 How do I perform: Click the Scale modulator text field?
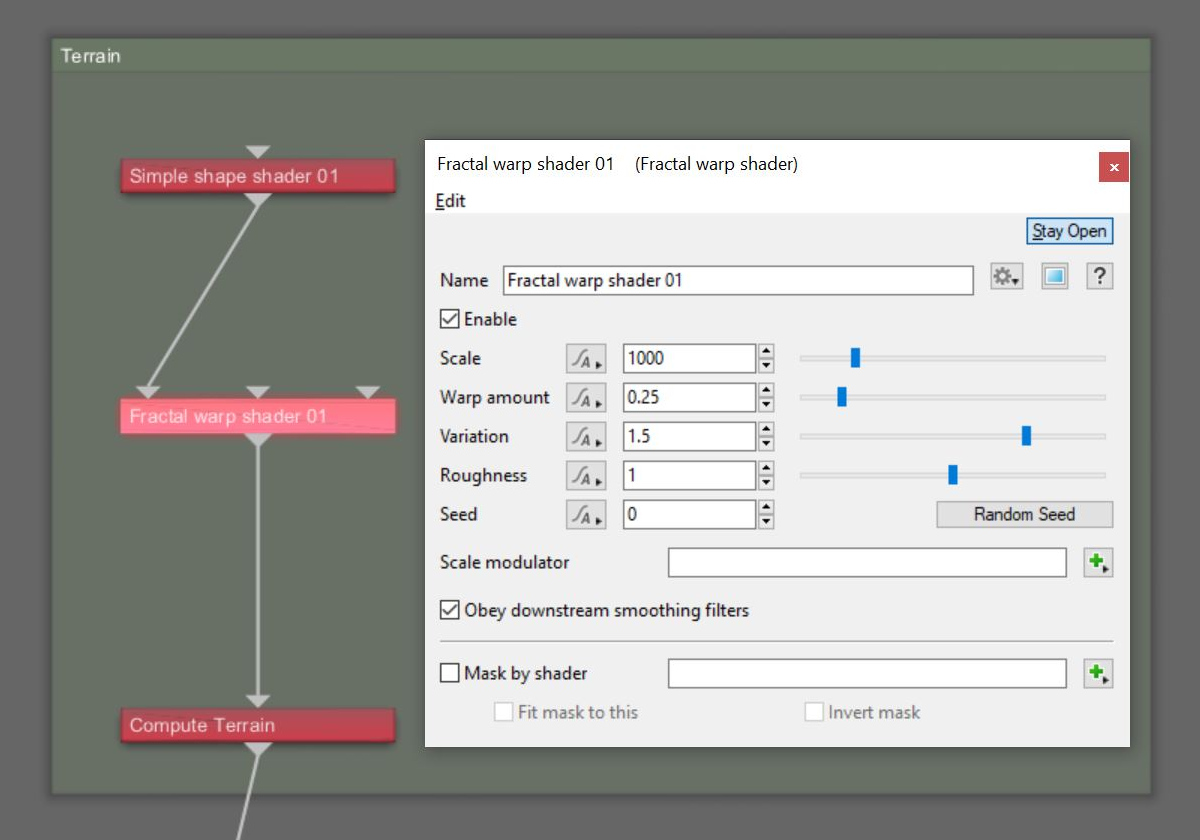pyautogui.click(x=867, y=563)
